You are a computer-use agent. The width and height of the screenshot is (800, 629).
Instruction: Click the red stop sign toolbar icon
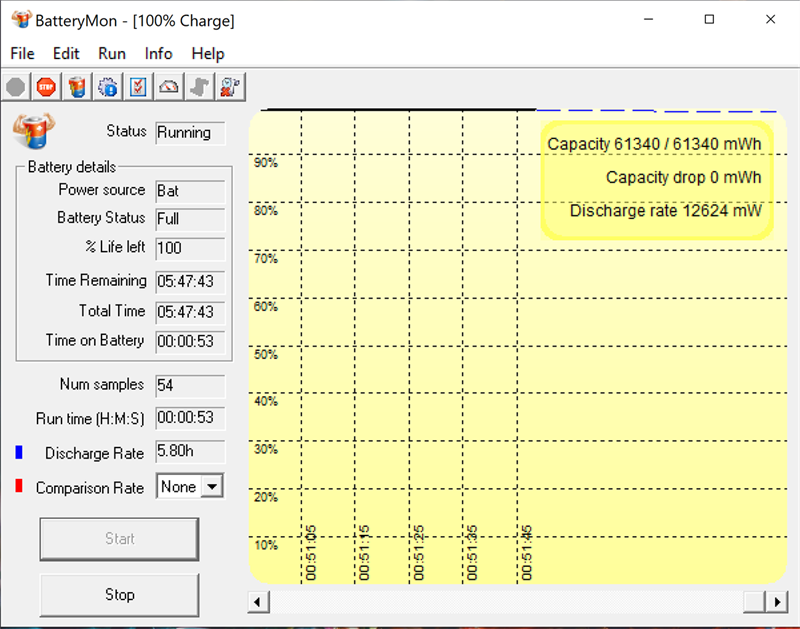click(x=46, y=87)
